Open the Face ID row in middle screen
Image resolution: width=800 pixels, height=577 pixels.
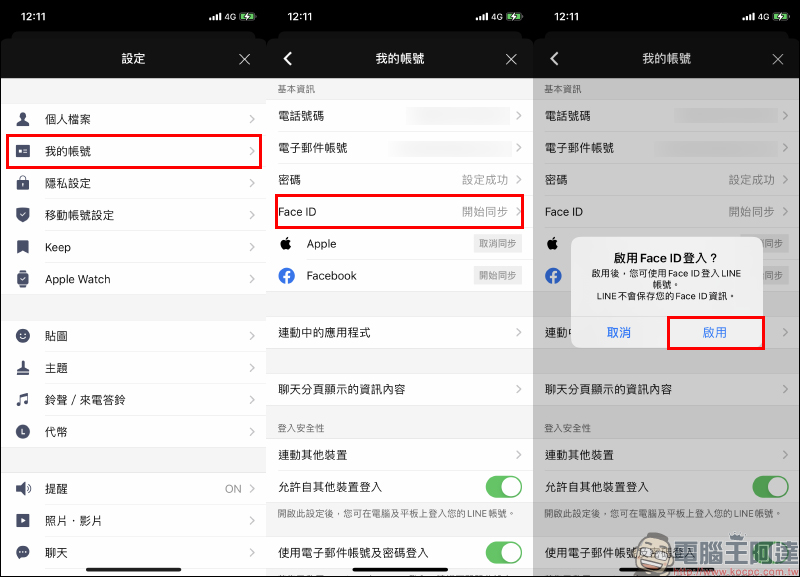click(399, 212)
